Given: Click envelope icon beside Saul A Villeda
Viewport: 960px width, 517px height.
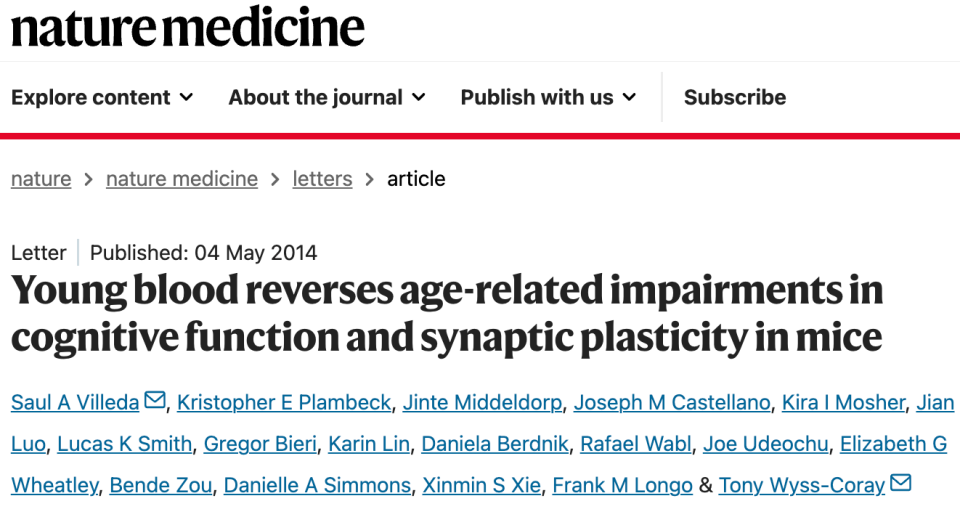Looking at the screenshot, I should [x=155, y=401].
